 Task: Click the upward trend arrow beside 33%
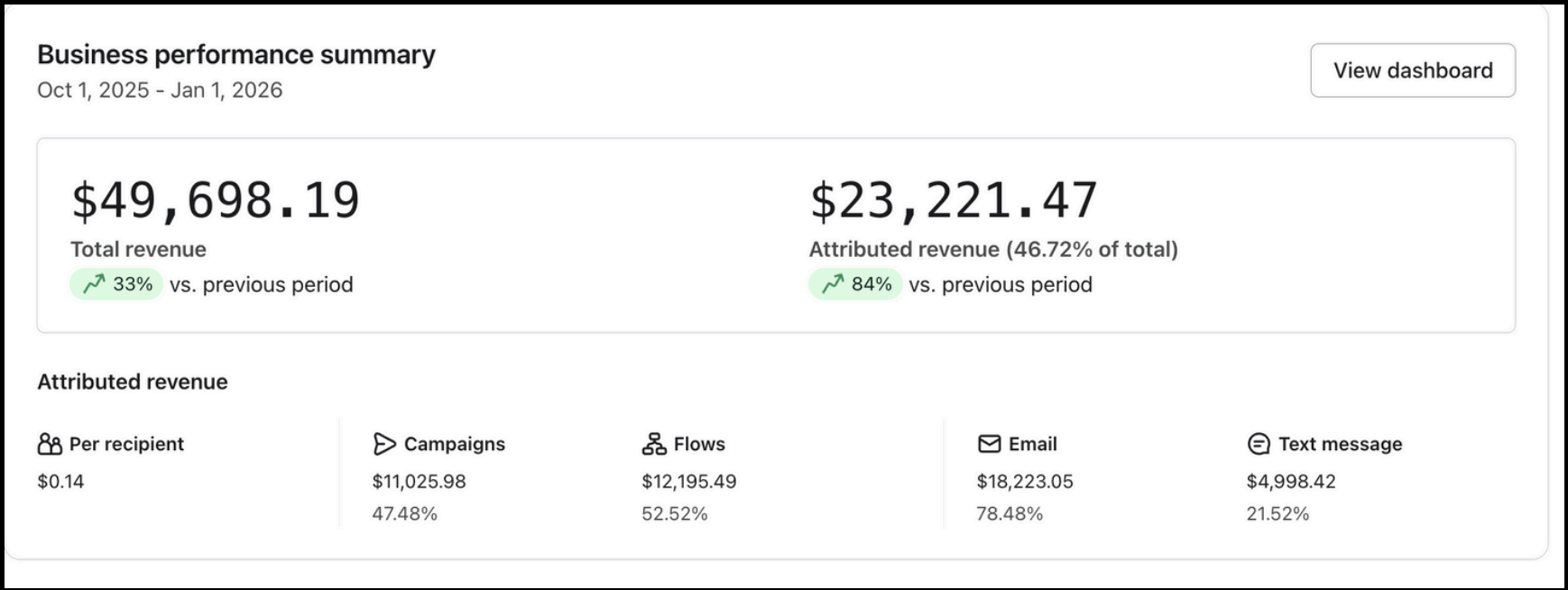point(94,285)
